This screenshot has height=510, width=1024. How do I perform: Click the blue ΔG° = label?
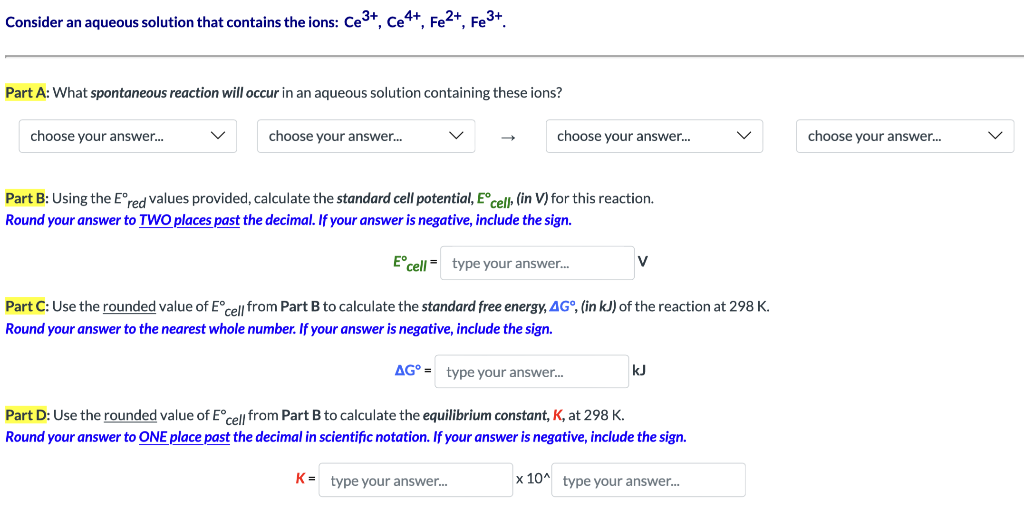412,371
